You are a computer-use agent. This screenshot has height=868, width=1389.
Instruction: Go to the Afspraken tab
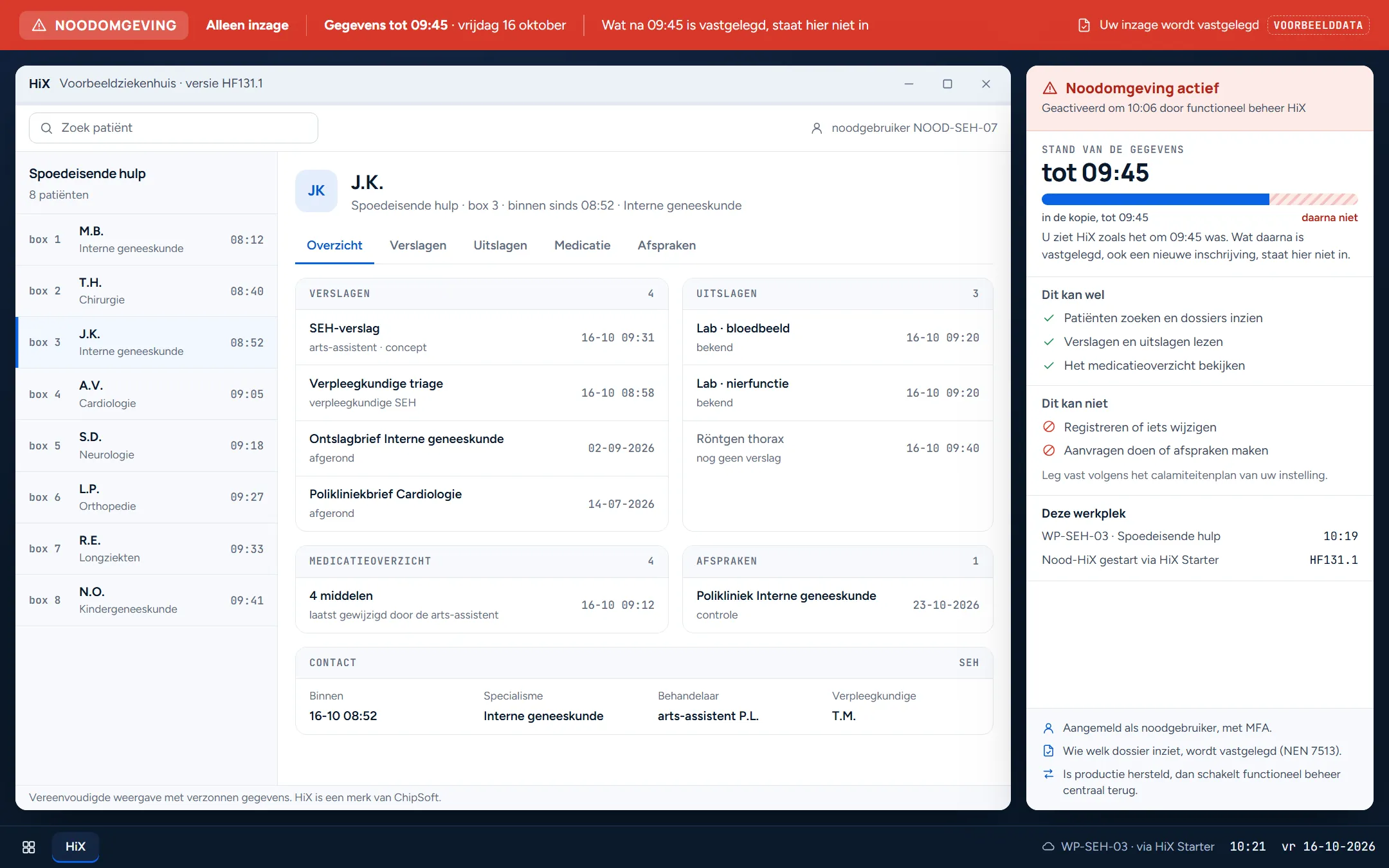667,245
